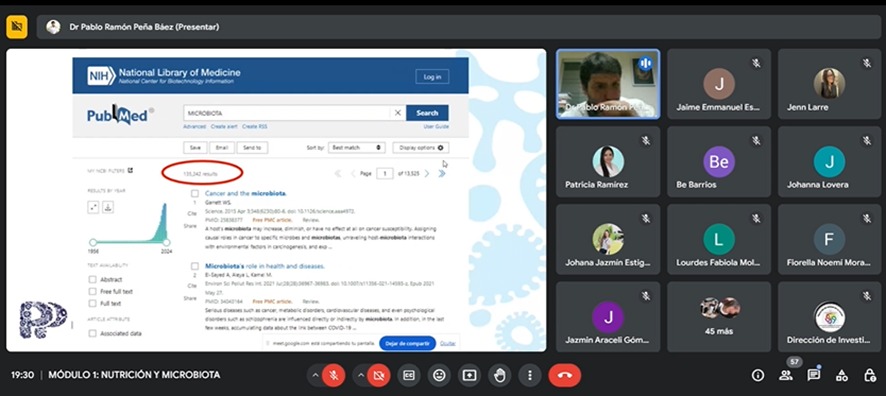886x396 pixels.
Task: Download the results by year data
Action: (x=107, y=207)
